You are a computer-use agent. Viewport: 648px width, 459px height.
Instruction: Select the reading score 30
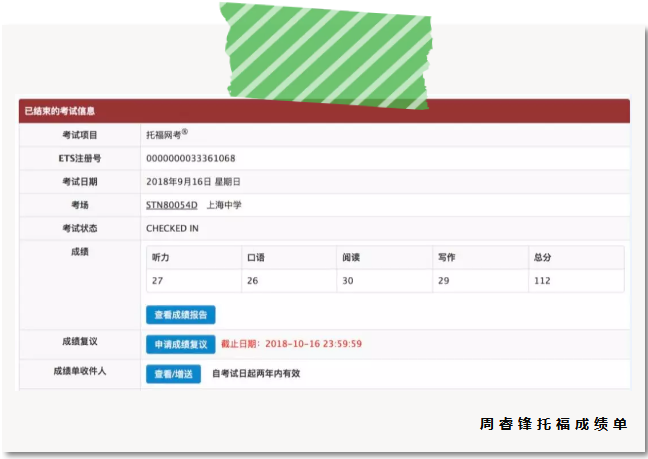tap(348, 281)
